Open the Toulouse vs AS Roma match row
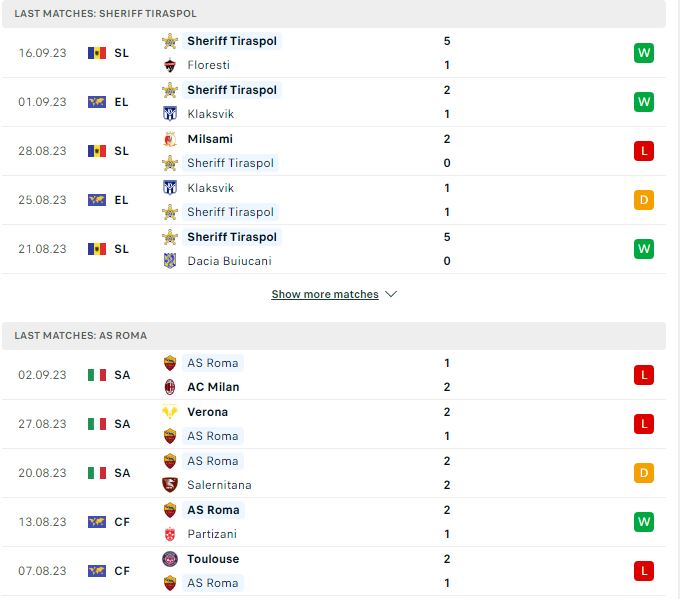Image resolution: width=680 pixels, height=599 pixels. click(333, 571)
